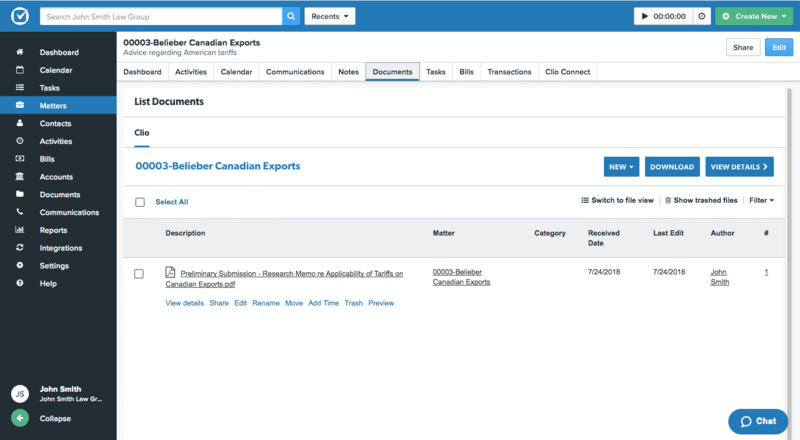Open Calendar from the sidebar

(55, 70)
